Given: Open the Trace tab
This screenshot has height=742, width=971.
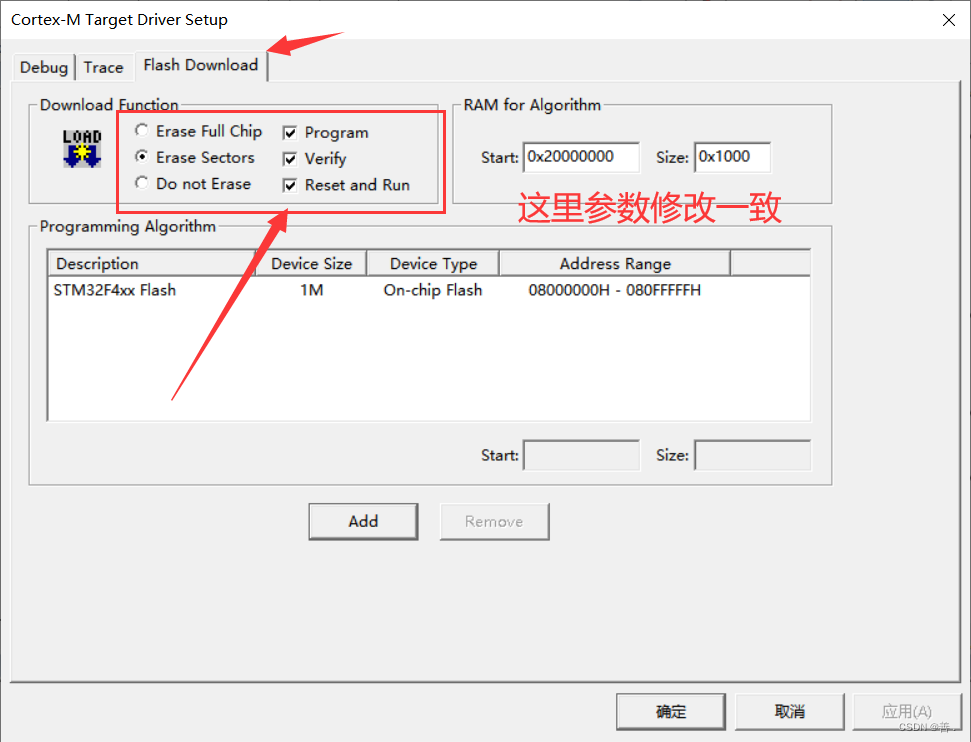Looking at the screenshot, I should (x=104, y=67).
